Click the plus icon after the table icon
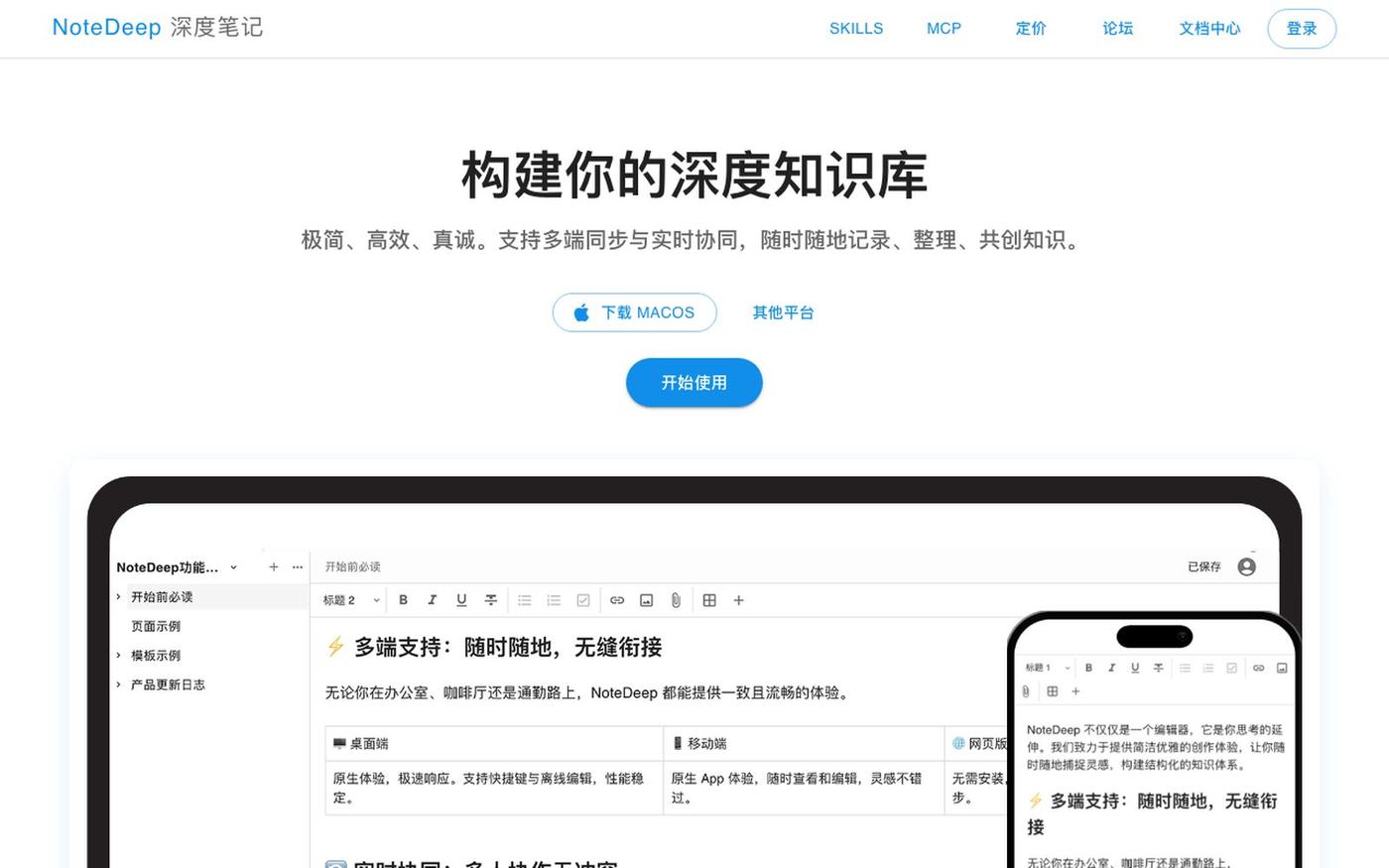The width and height of the screenshot is (1389, 868). [x=738, y=600]
